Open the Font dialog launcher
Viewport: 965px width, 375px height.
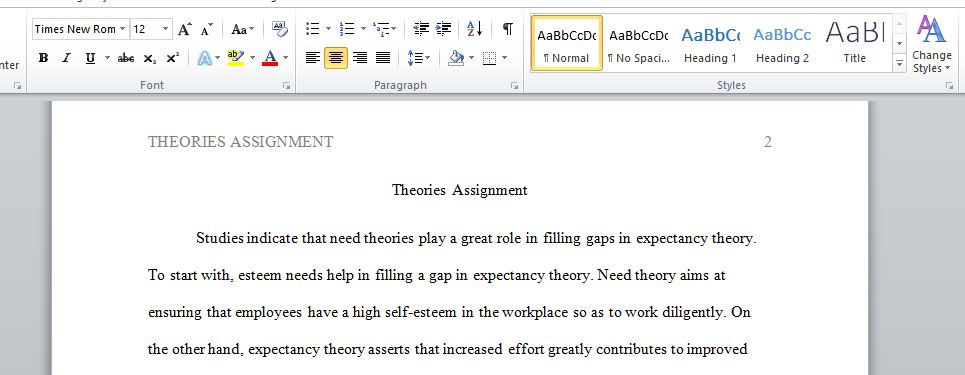click(287, 86)
